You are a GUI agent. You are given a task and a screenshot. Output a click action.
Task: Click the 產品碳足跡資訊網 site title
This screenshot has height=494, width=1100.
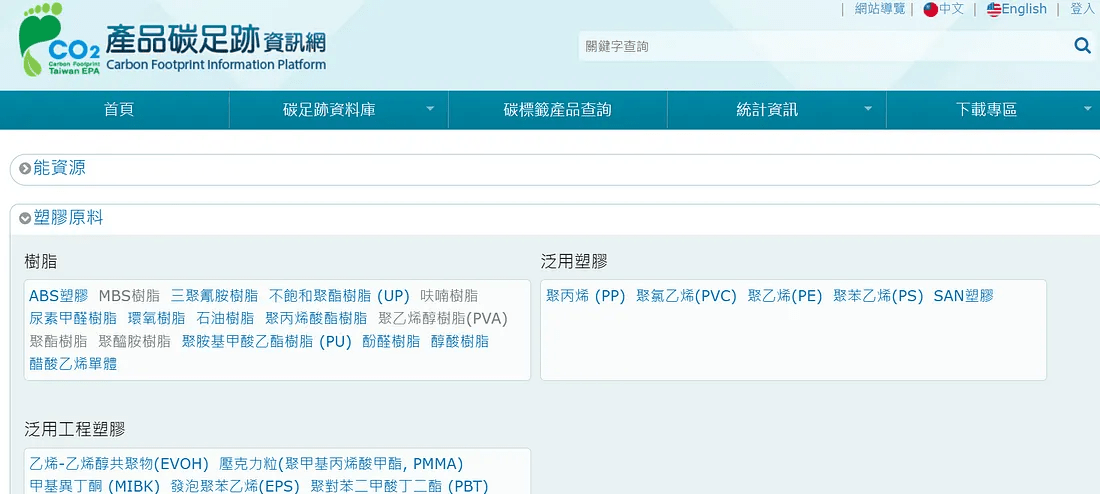(x=215, y=41)
